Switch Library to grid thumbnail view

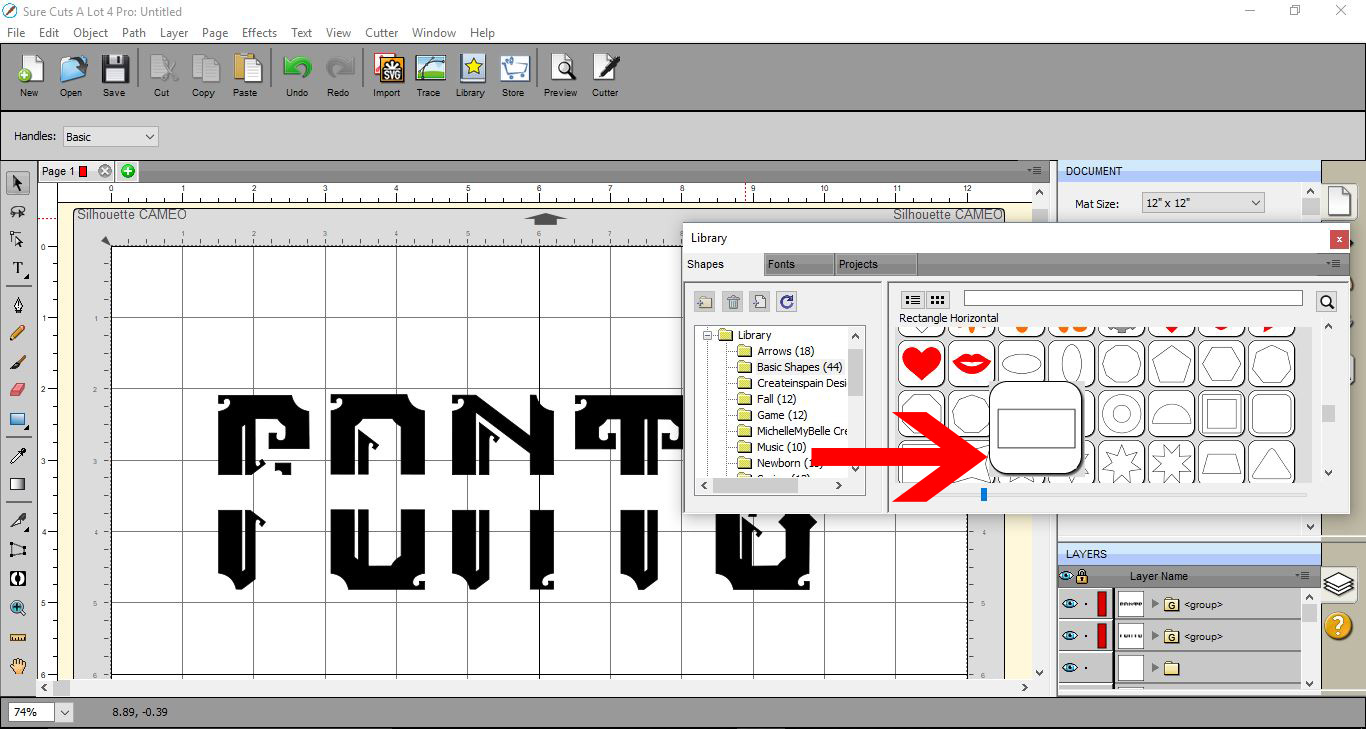pos(937,300)
